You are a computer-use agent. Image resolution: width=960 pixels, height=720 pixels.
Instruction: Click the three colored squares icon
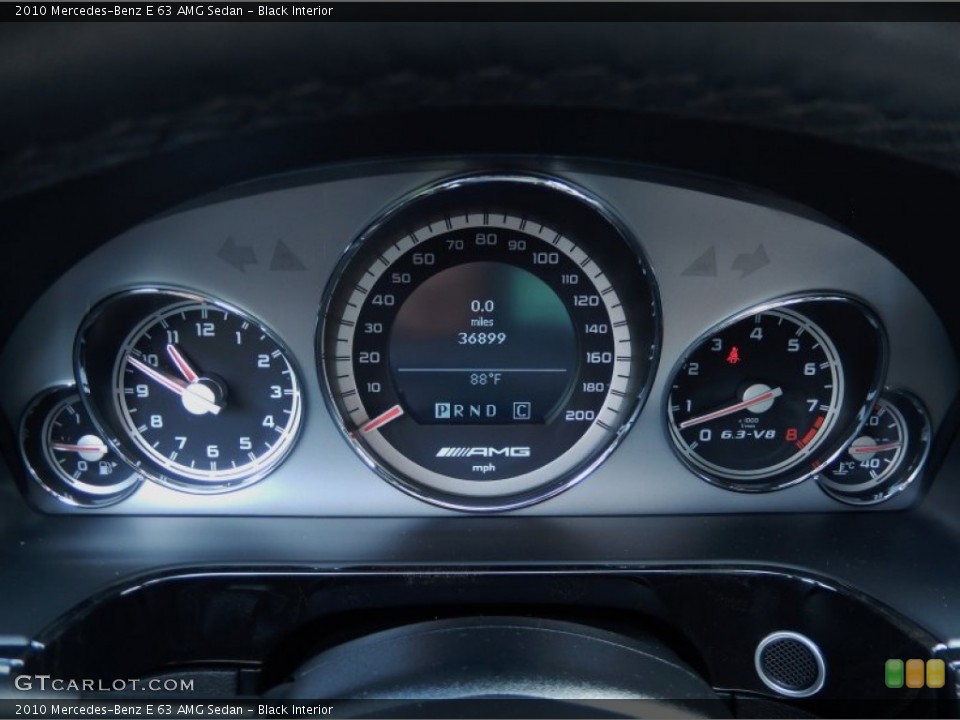(x=915, y=673)
